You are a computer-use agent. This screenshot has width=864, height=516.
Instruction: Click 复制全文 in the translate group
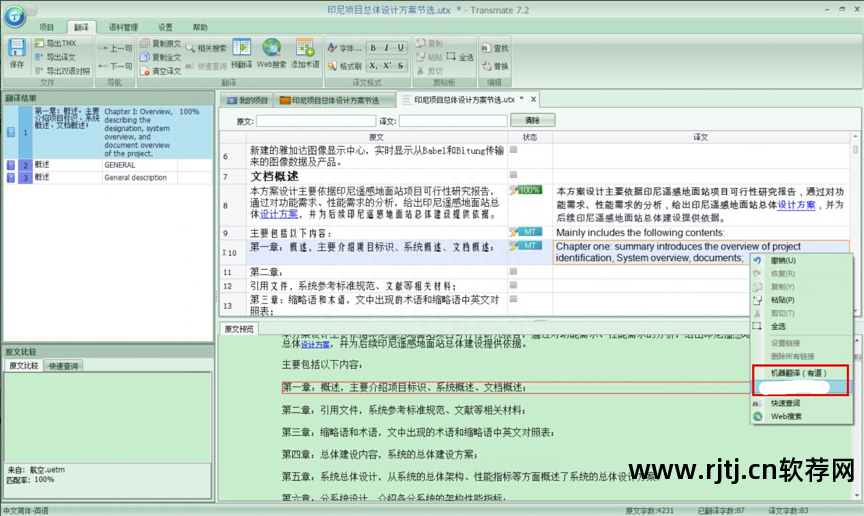[x=160, y=57]
